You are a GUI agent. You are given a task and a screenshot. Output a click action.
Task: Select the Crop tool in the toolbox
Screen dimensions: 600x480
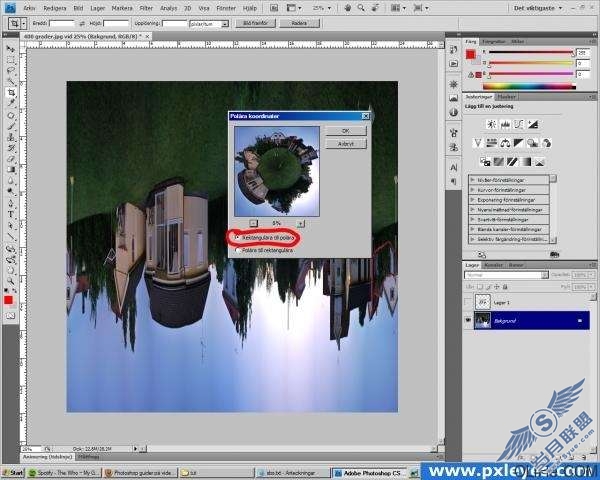(x=11, y=92)
